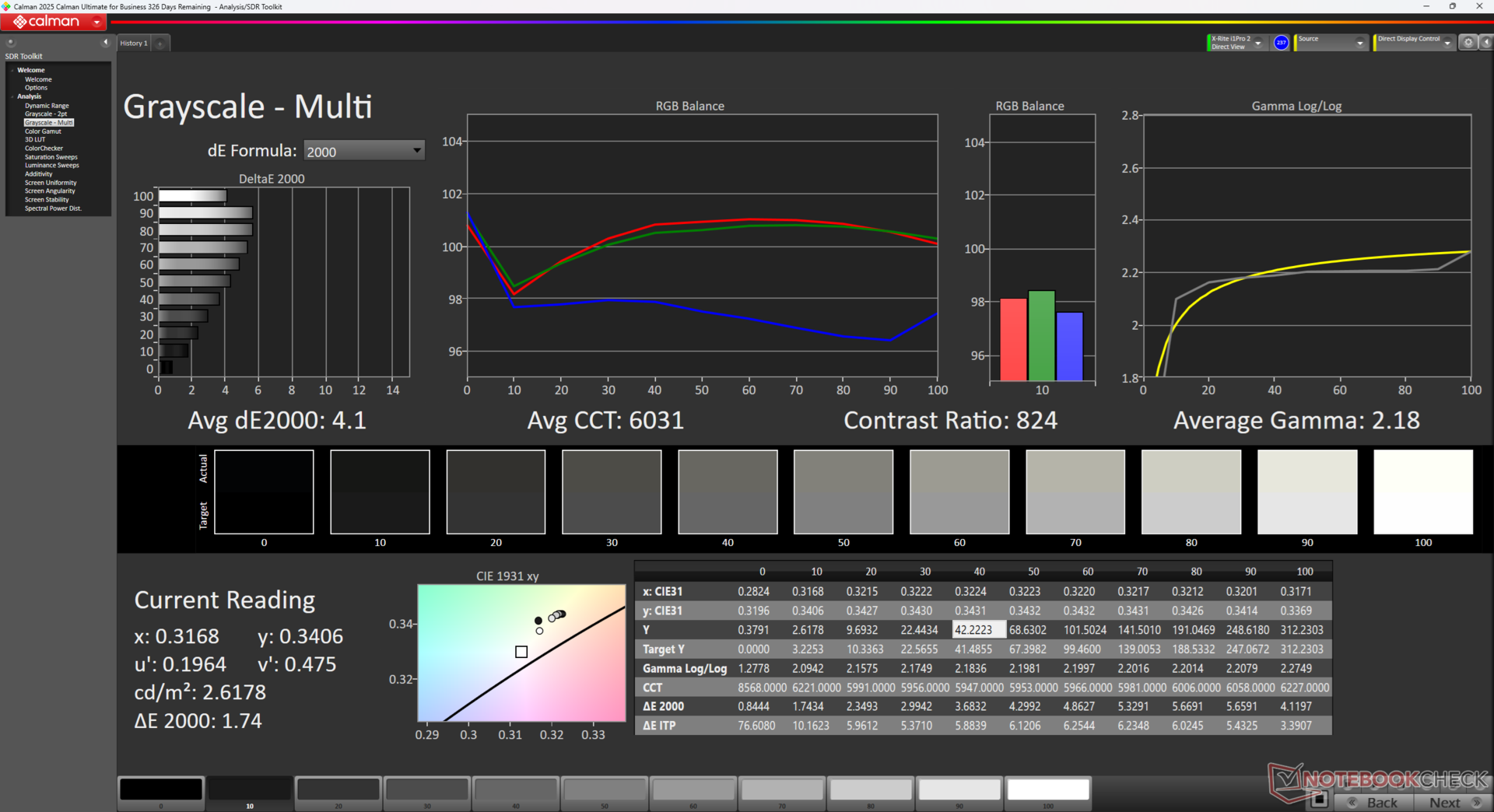Click the square target marker in CIE chart
The width and height of the screenshot is (1494, 812).
[x=521, y=652]
